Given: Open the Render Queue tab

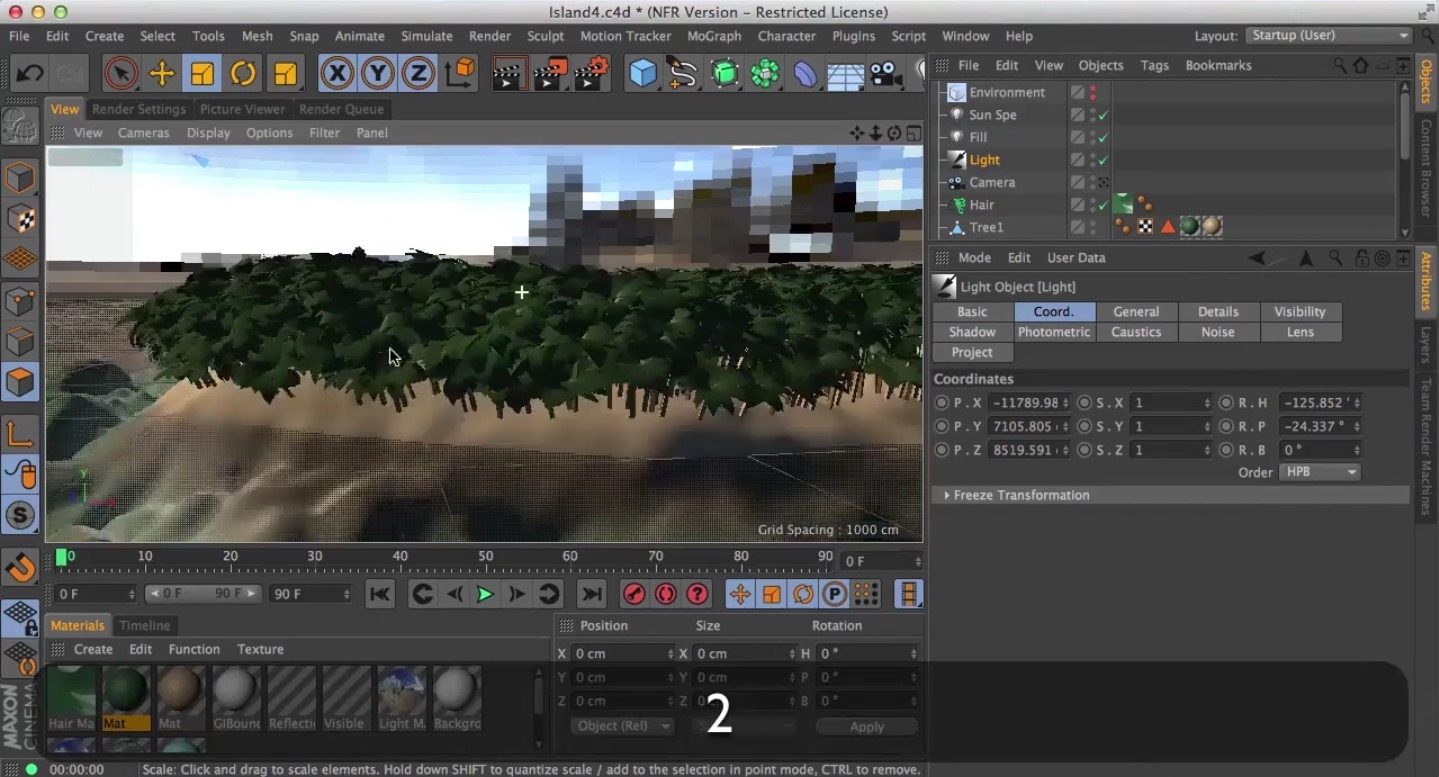Looking at the screenshot, I should pyautogui.click(x=341, y=109).
